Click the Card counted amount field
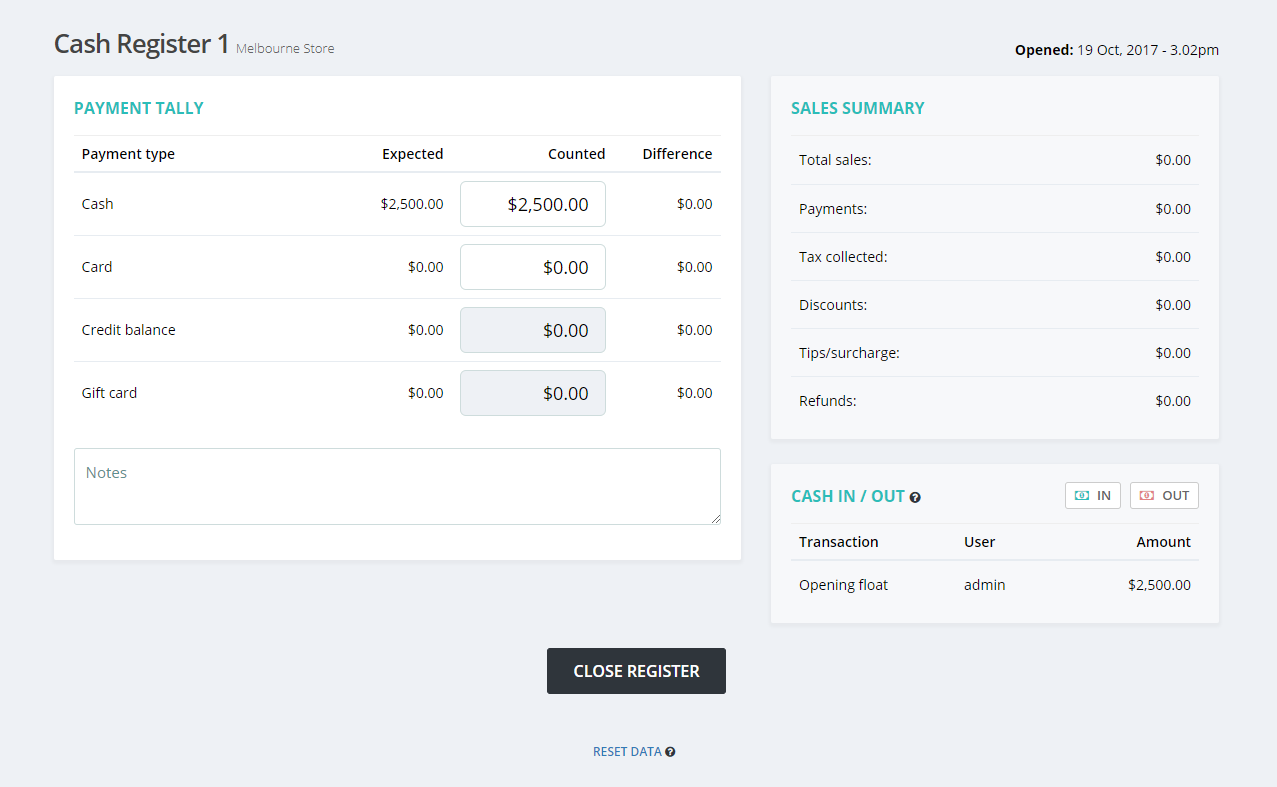This screenshot has width=1277, height=787. click(532, 267)
